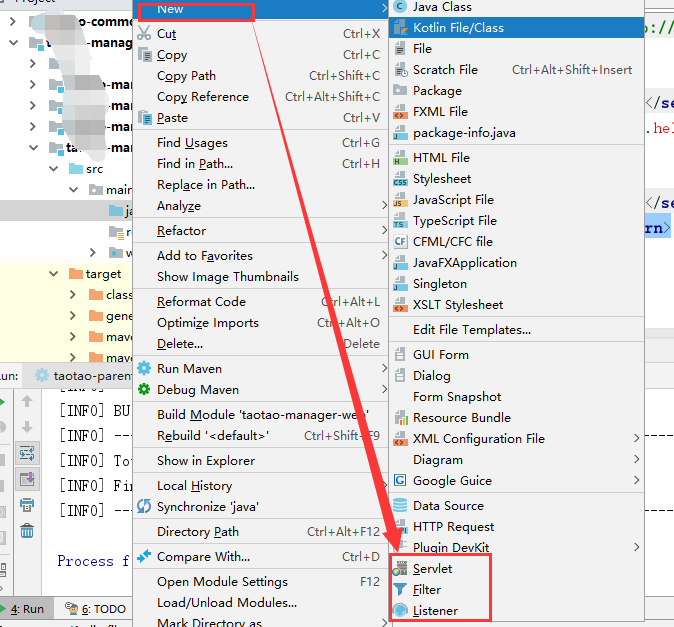The image size is (674, 627).
Task: Click the down arrow in Run panel
Action: tap(27, 427)
